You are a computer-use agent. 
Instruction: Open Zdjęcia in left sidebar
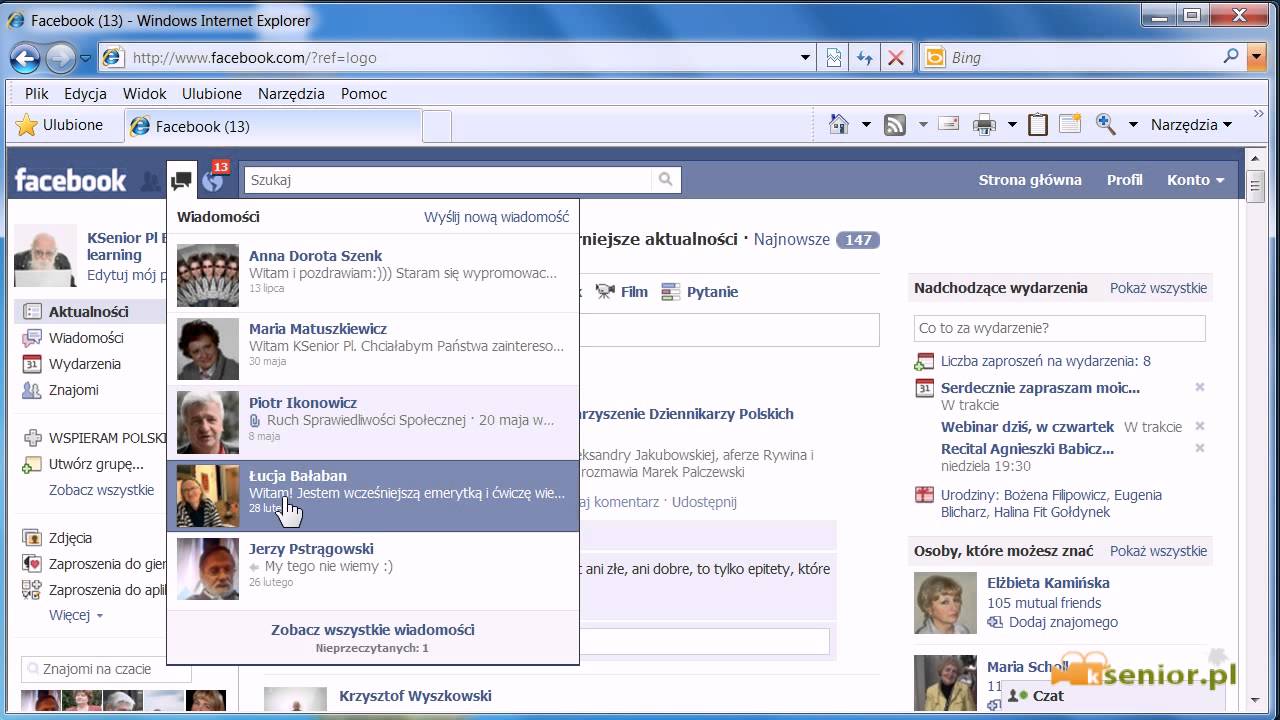pos(70,538)
